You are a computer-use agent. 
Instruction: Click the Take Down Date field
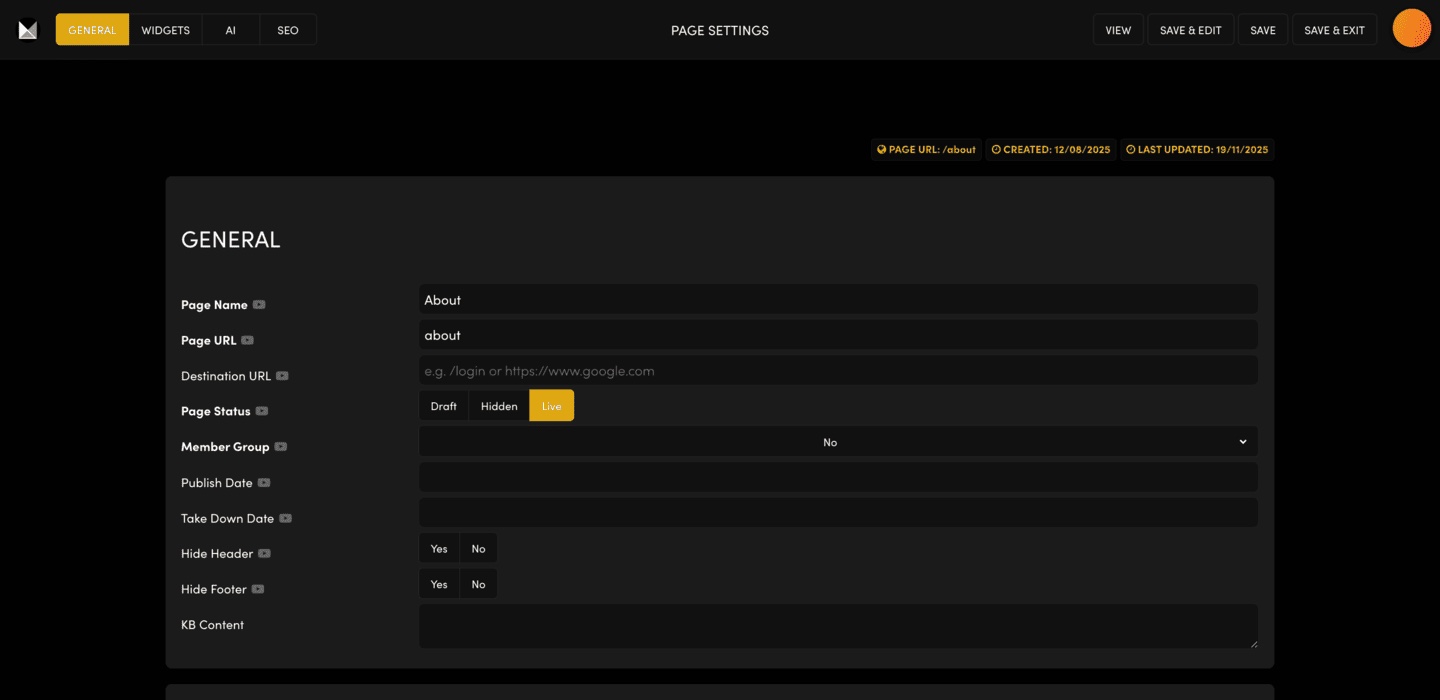point(838,513)
